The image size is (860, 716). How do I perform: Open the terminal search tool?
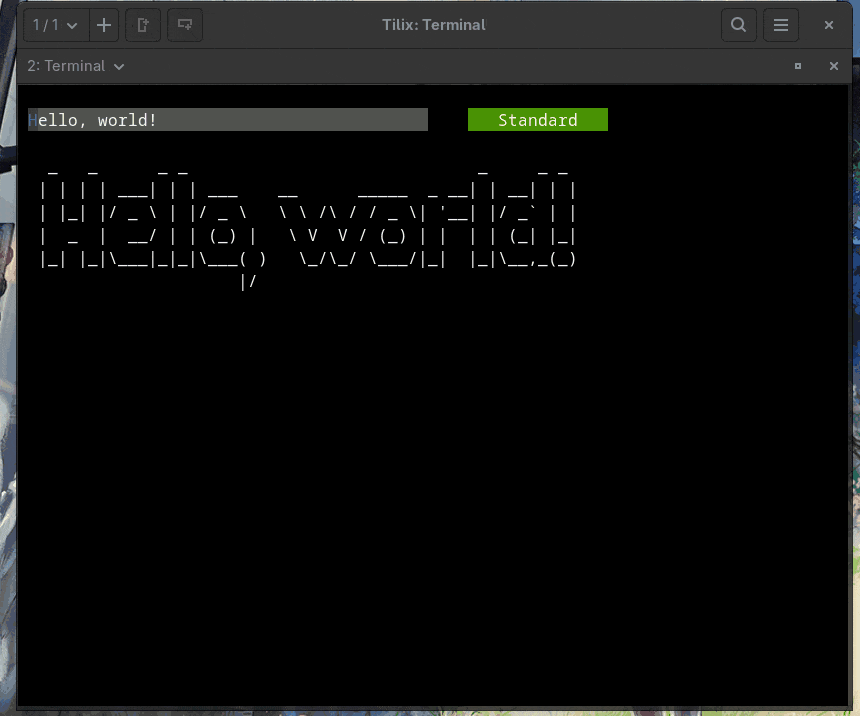(739, 25)
